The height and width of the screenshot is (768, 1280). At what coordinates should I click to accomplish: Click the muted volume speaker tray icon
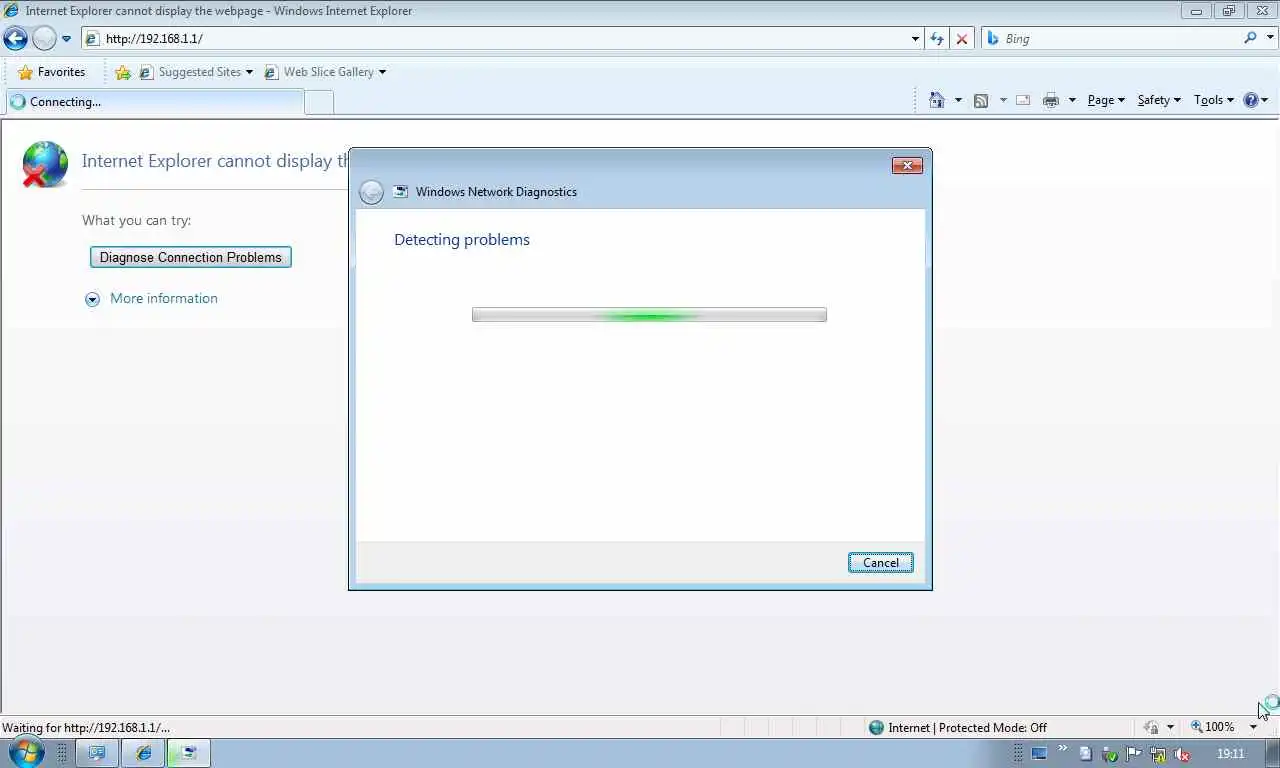1182,754
